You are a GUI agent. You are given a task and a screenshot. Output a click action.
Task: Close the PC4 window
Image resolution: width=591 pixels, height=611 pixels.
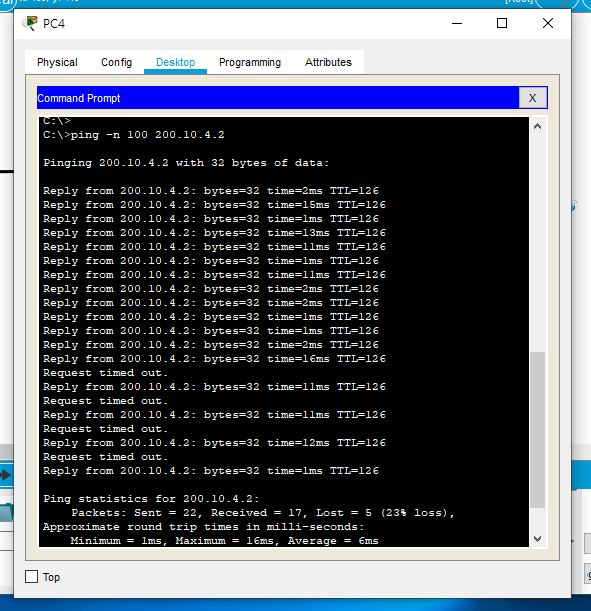[548, 23]
